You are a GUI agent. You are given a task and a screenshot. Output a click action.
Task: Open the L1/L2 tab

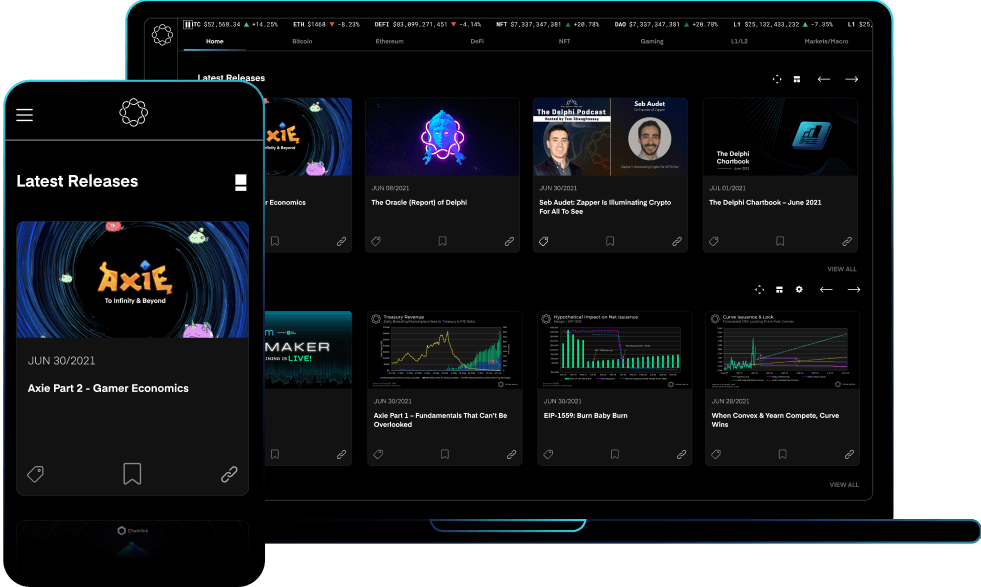740,41
